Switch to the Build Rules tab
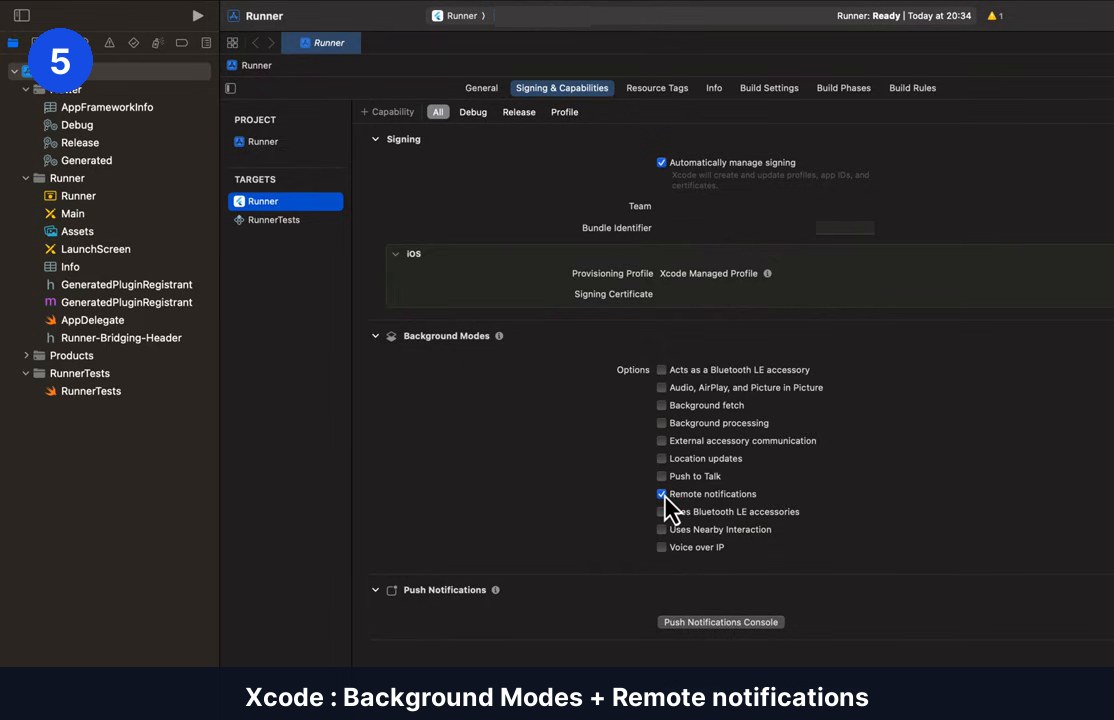Image resolution: width=1114 pixels, height=720 pixels. click(x=912, y=88)
